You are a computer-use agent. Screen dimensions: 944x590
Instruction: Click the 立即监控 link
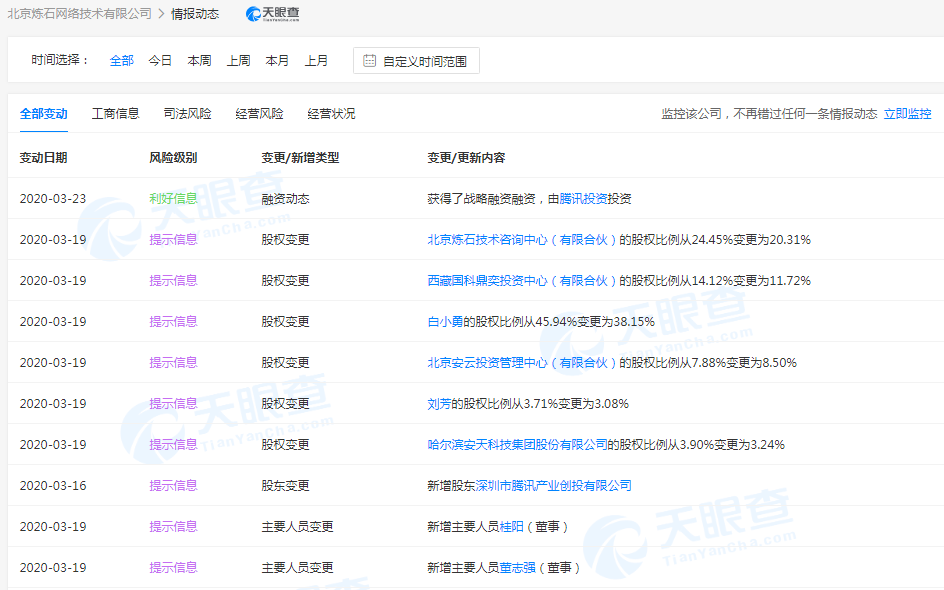tap(907, 114)
